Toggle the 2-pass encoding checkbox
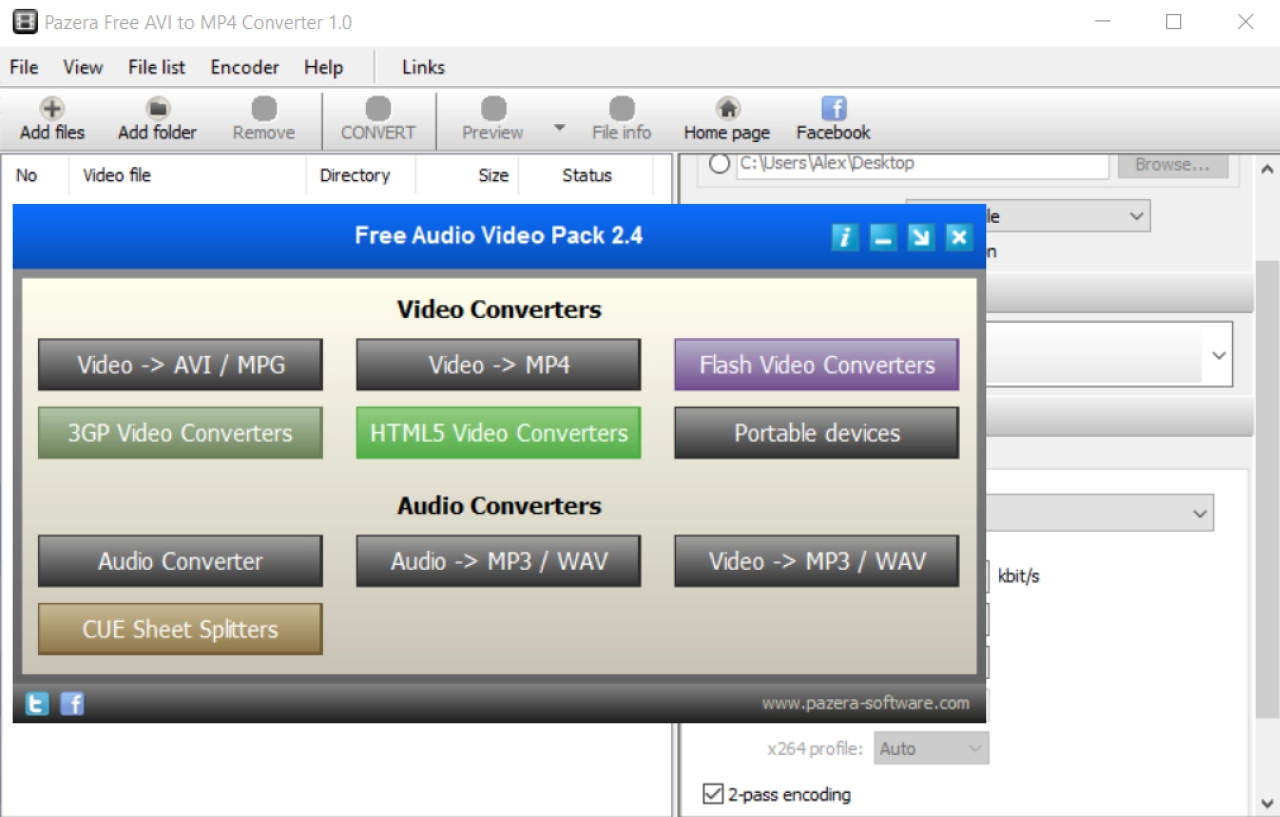Image resolution: width=1280 pixels, height=817 pixels. pyautogui.click(x=713, y=794)
